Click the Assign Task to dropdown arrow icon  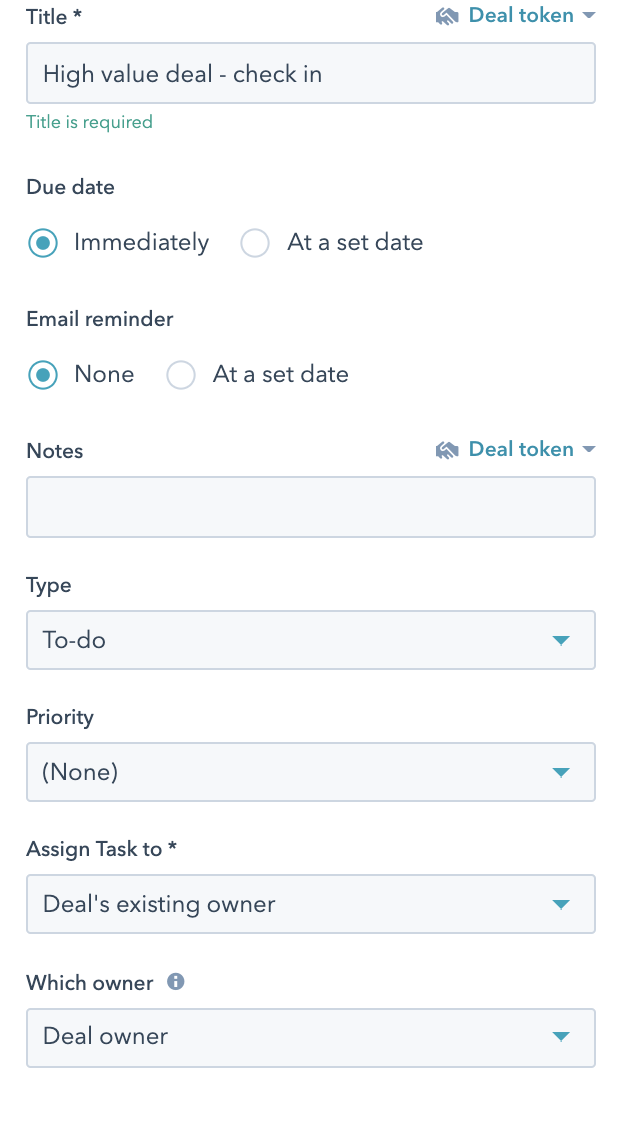561,904
